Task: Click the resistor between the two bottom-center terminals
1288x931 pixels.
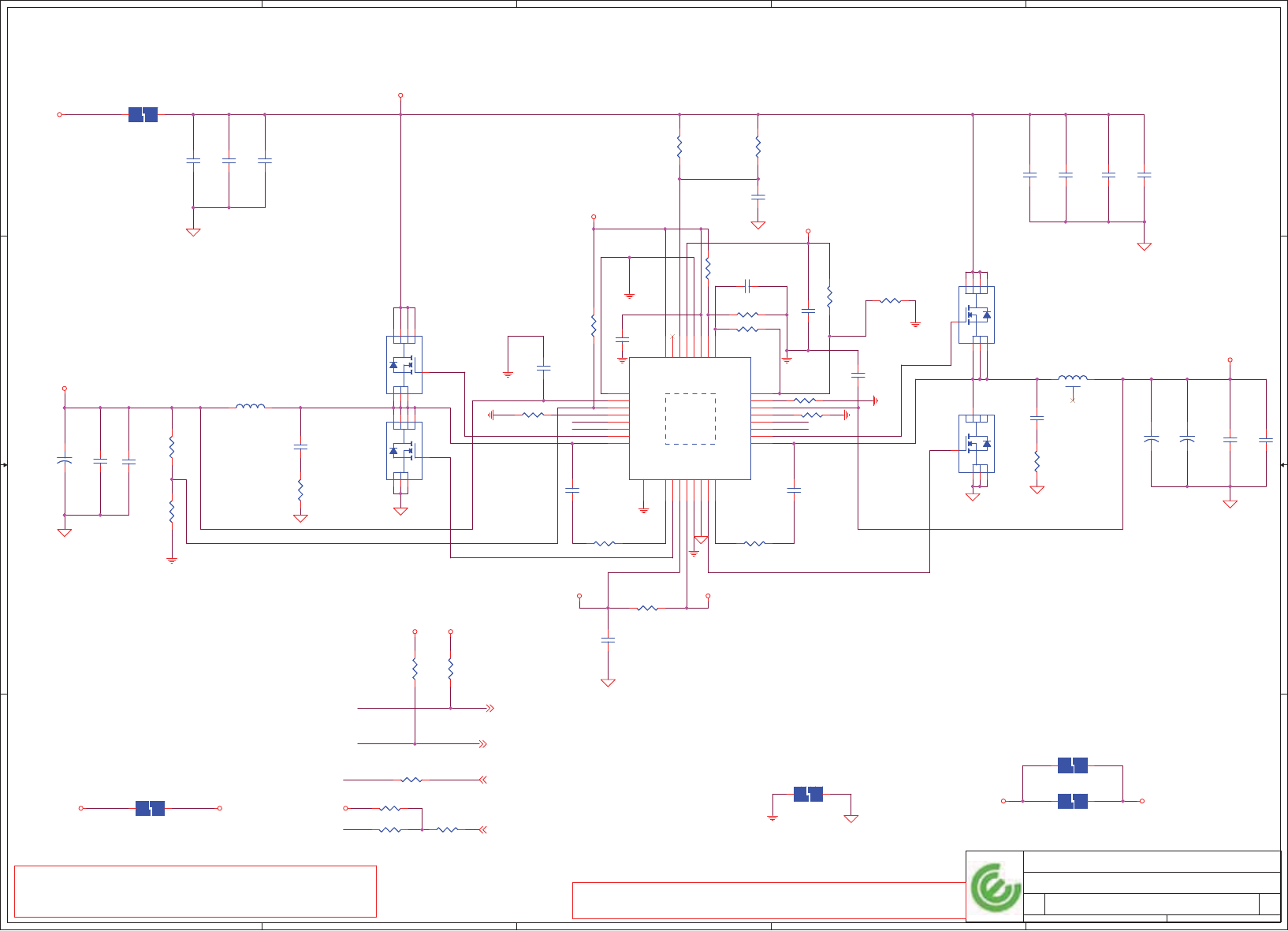Action: point(647,608)
